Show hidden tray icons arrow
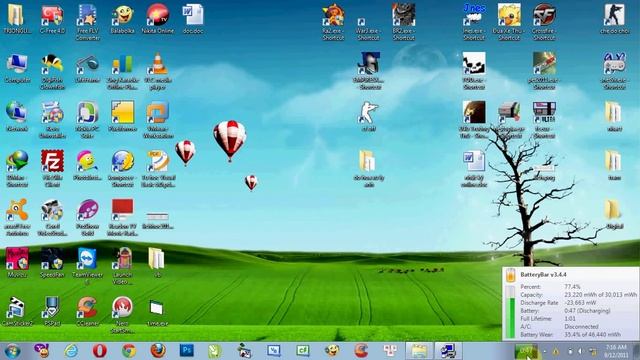This screenshot has width=640, height=360. coord(544,351)
